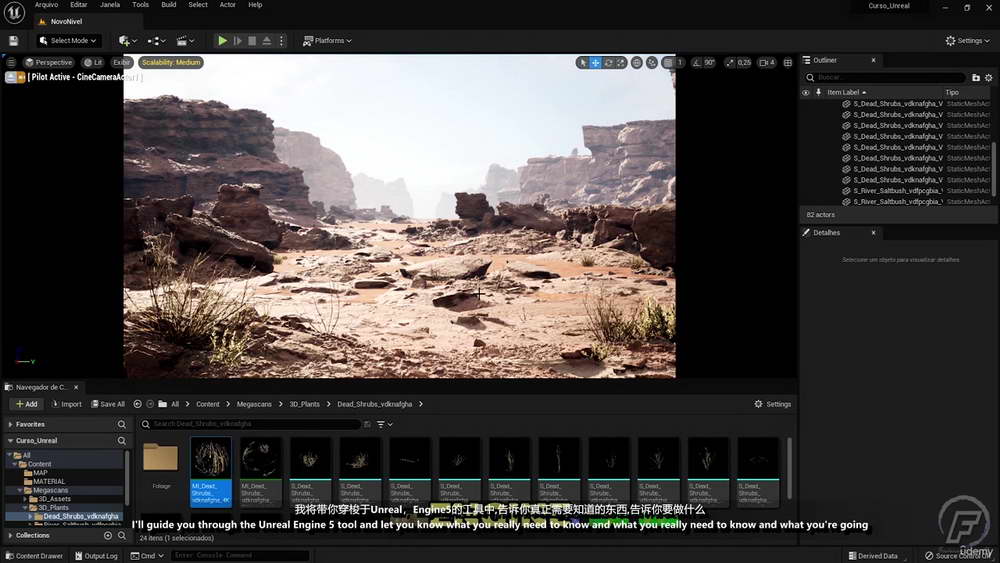Screen dimensions: 1000x563
Task: Open the grid snap size value 1
Action: pos(680,62)
